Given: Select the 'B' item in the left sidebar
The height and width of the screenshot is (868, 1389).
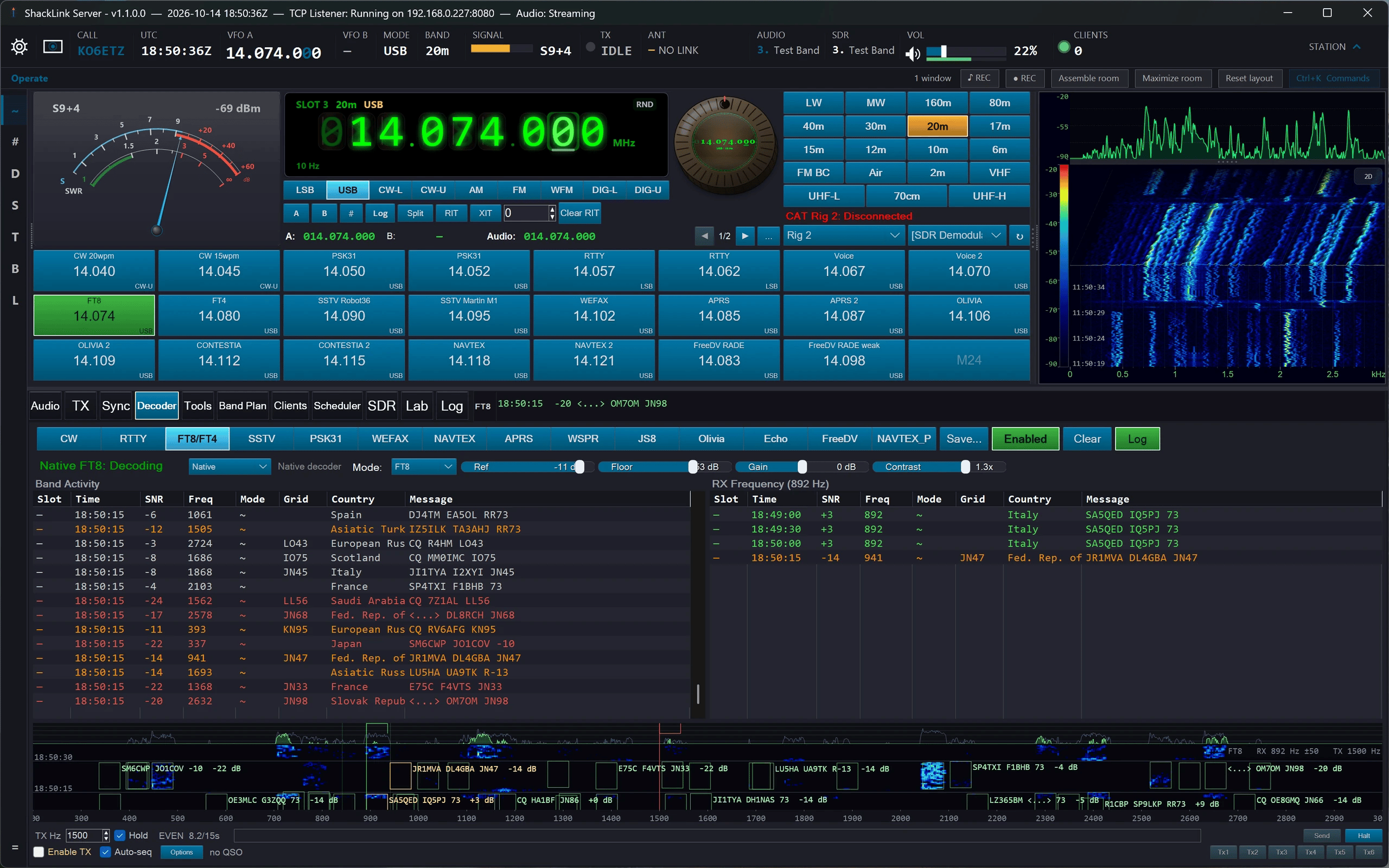Looking at the screenshot, I should point(15,269).
